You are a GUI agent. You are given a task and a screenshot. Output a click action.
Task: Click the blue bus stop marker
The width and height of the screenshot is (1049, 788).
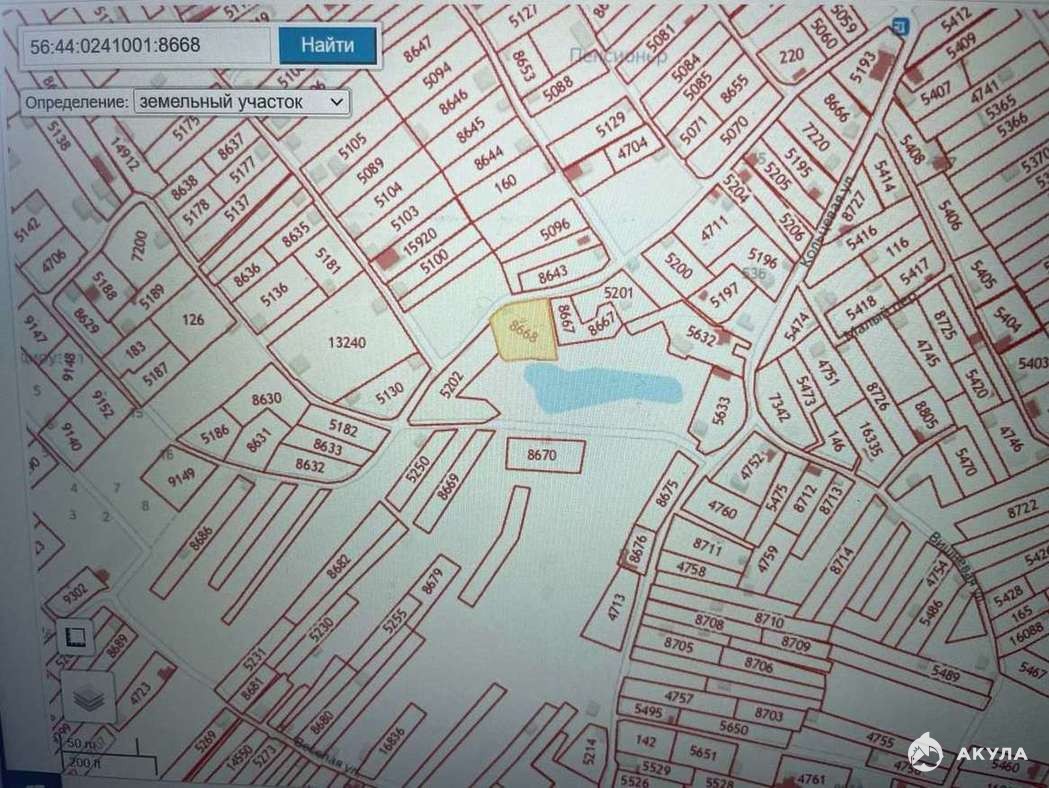(901, 27)
